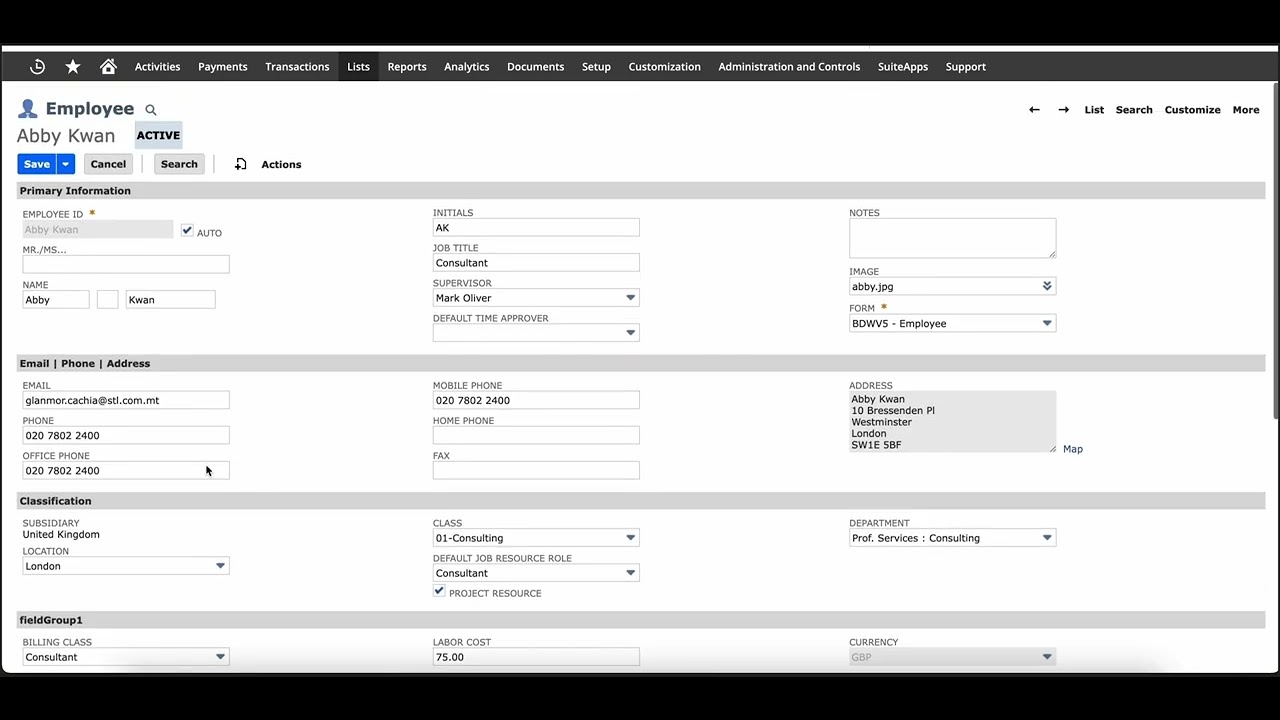Click the last name field Kwan
The image size is (1280, 720).
click(x=170, y=300)
